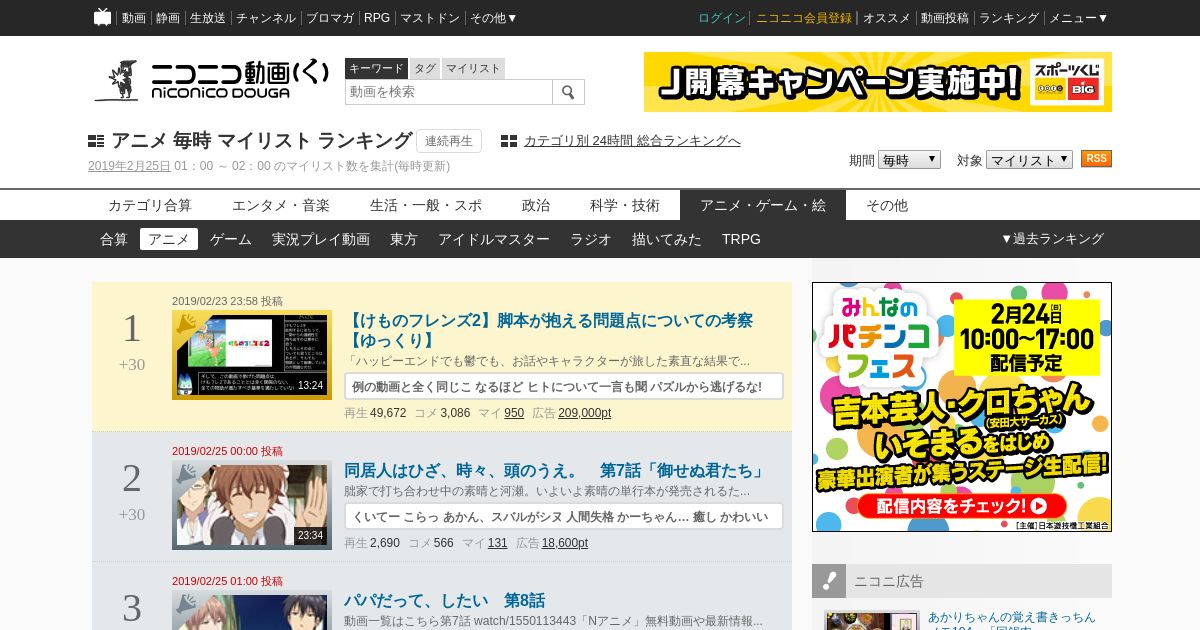Select the 実況プレイ動画 subcategory
Image resolution: width=1200 pixels, height=630 pixels.
pyautogui.click(x=321, y=239)
